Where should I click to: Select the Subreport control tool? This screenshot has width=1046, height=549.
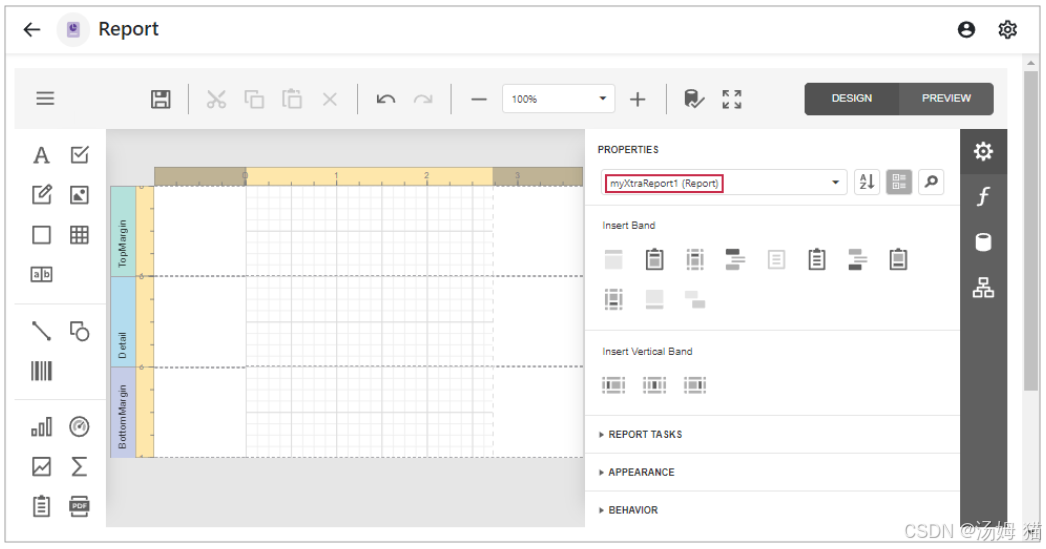41,506
